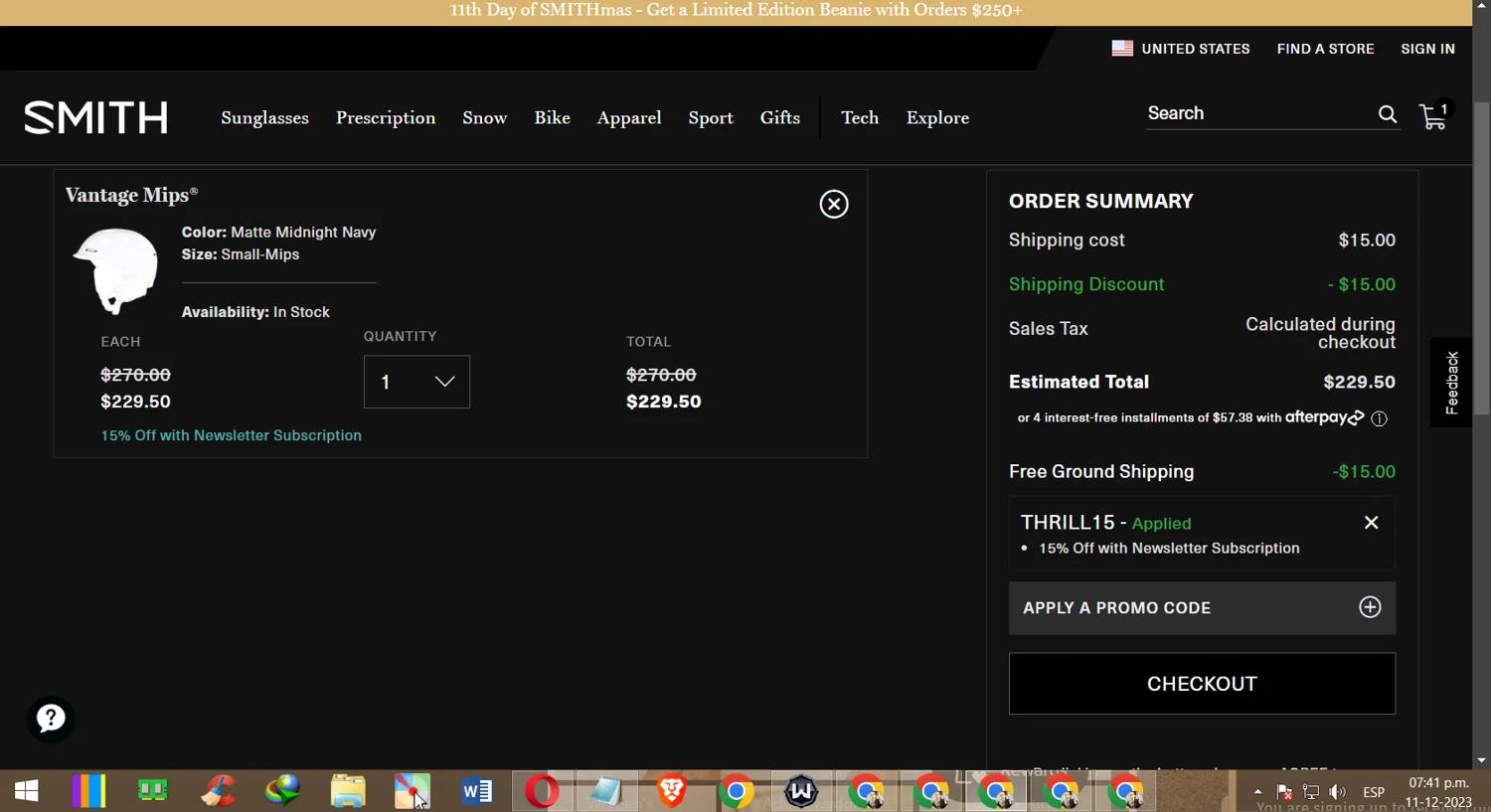The width and height of the screenshot is (1491, 812).
Task: Click the Size: Small-Mips text
Action: click(x=241, y=254)
